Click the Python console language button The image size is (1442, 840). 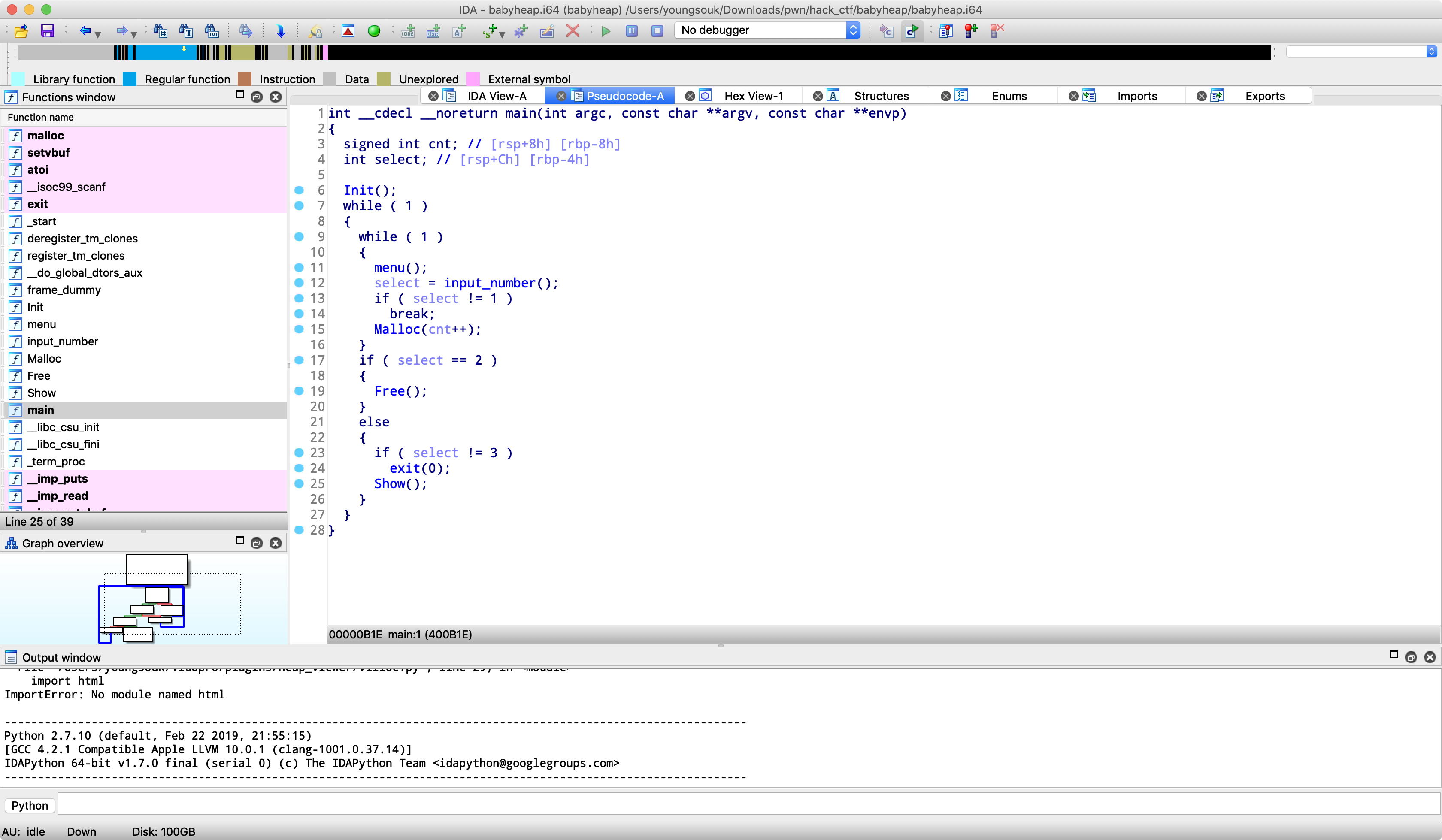[x=30, y=805]
